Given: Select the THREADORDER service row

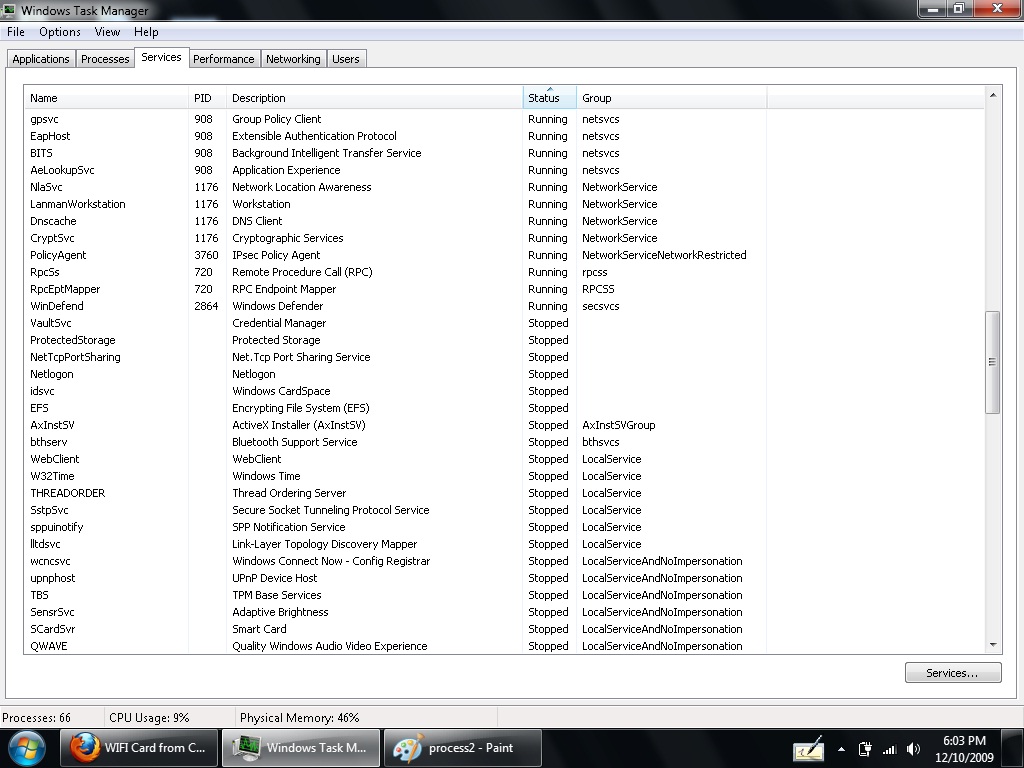Looking at the screenshot, I should coord(504,493).
